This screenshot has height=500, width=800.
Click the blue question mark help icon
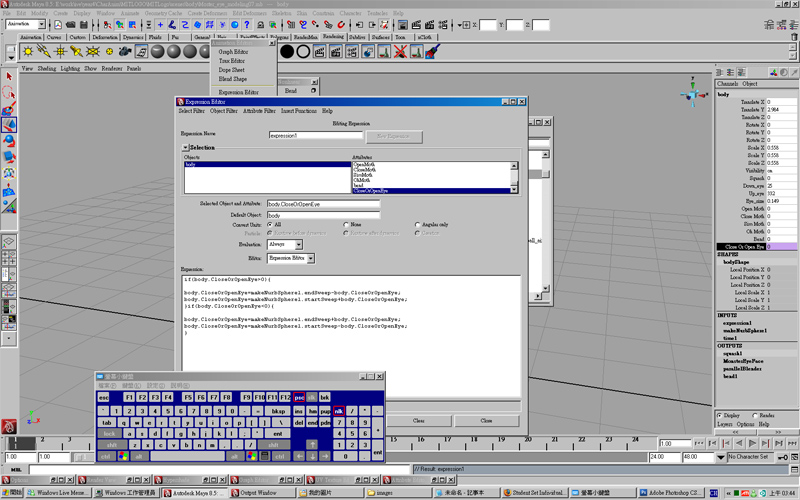point(247,24)
